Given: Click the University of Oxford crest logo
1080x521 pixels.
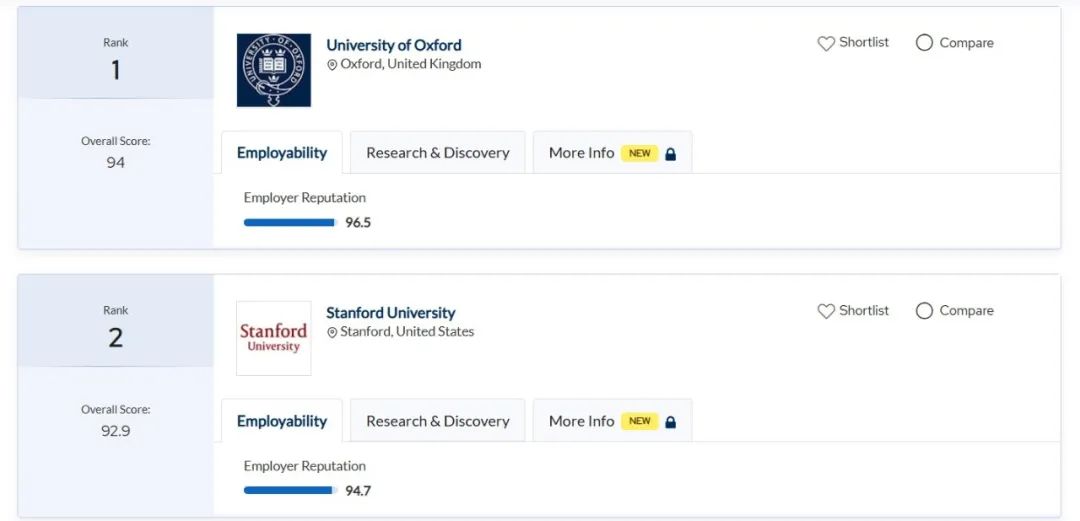Looking at the screenshot, I should point(273,70).
